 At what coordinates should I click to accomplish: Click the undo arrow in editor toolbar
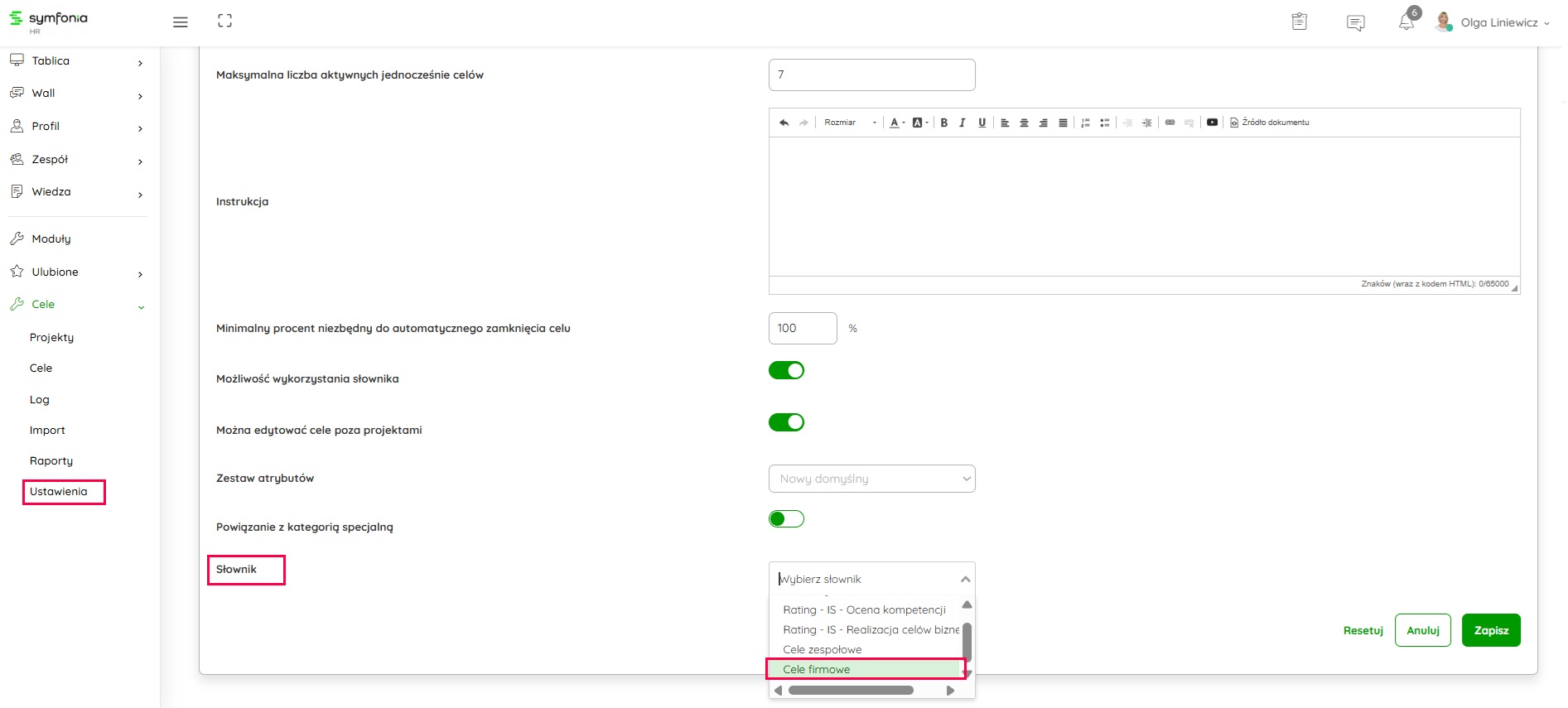coord(784,123)
